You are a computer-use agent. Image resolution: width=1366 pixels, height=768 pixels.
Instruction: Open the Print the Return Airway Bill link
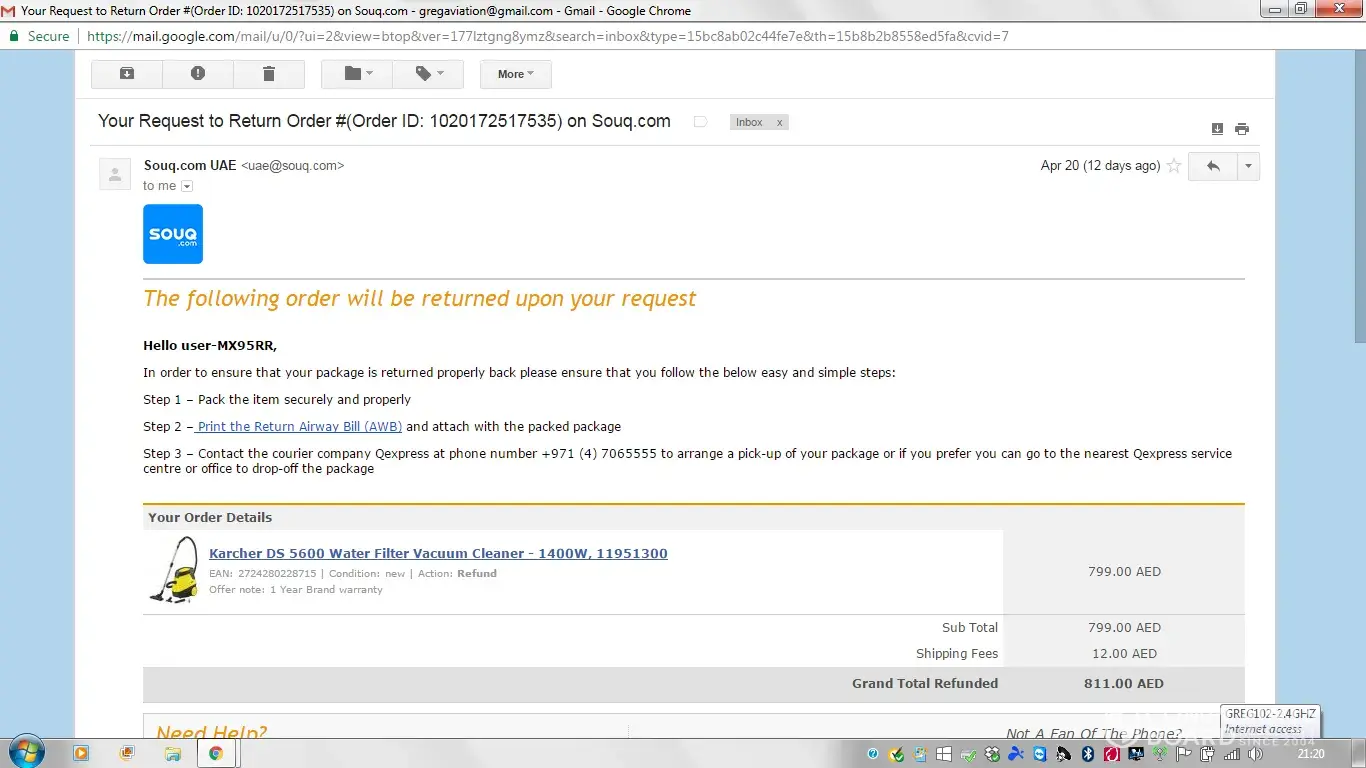click(x=299, y=426)
